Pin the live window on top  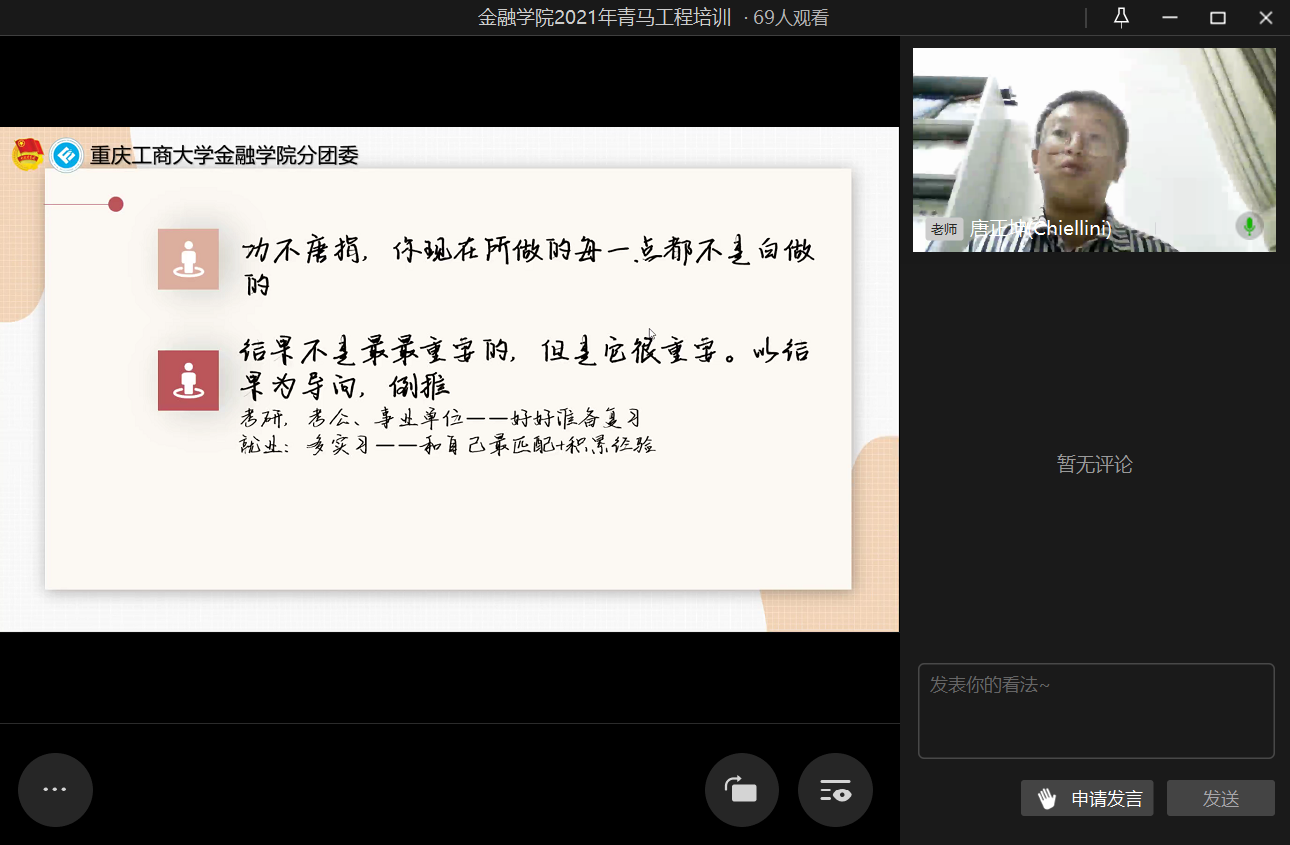pyautogui.click(x=1121, y=18)
